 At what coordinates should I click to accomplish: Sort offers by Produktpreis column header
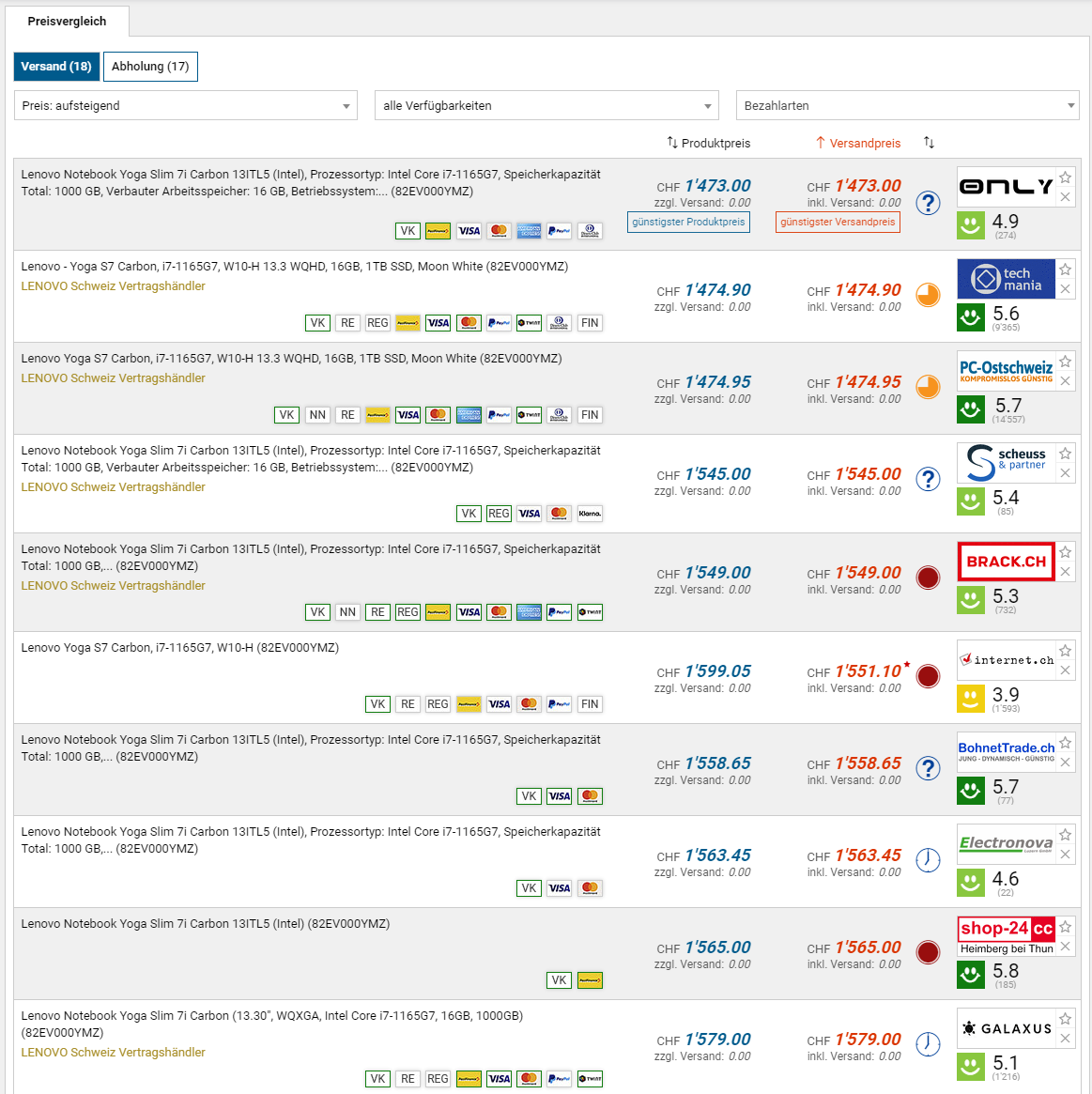[x=709, y=143]
